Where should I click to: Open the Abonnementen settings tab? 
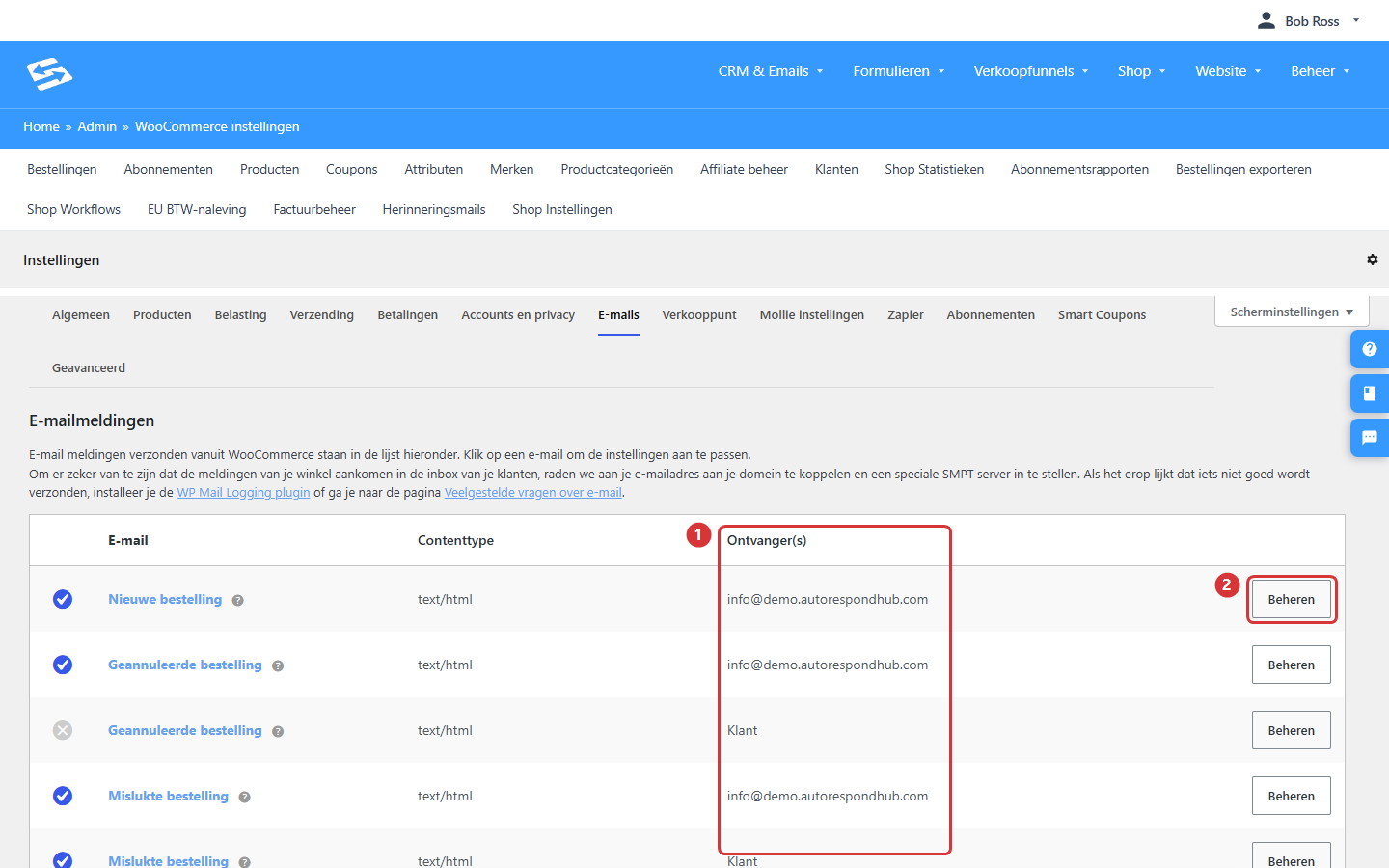tap(991, 315)
